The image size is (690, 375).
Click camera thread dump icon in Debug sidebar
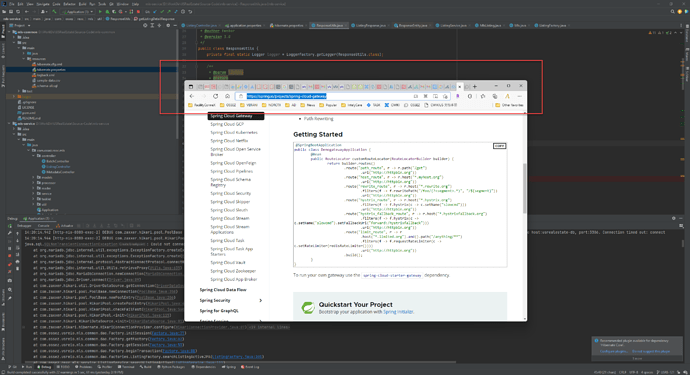click(x=10, y=280)
